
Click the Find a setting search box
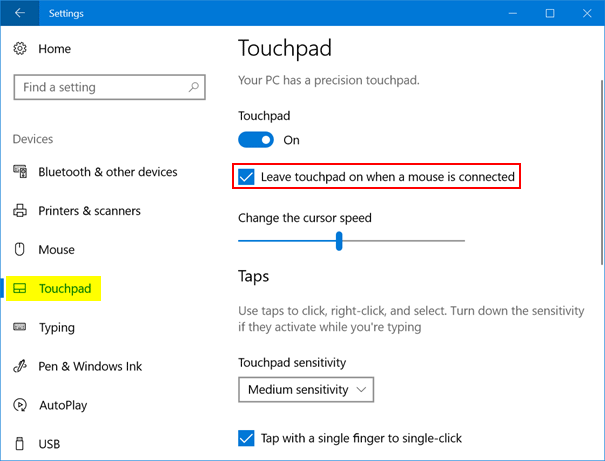tap(100, 88)
